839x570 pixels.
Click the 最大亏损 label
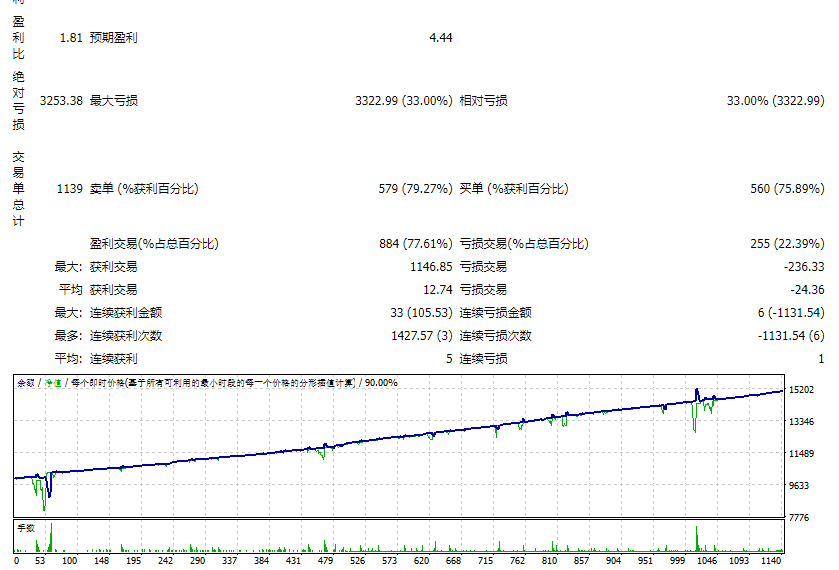pyautogui.click(x=114, y=101)
